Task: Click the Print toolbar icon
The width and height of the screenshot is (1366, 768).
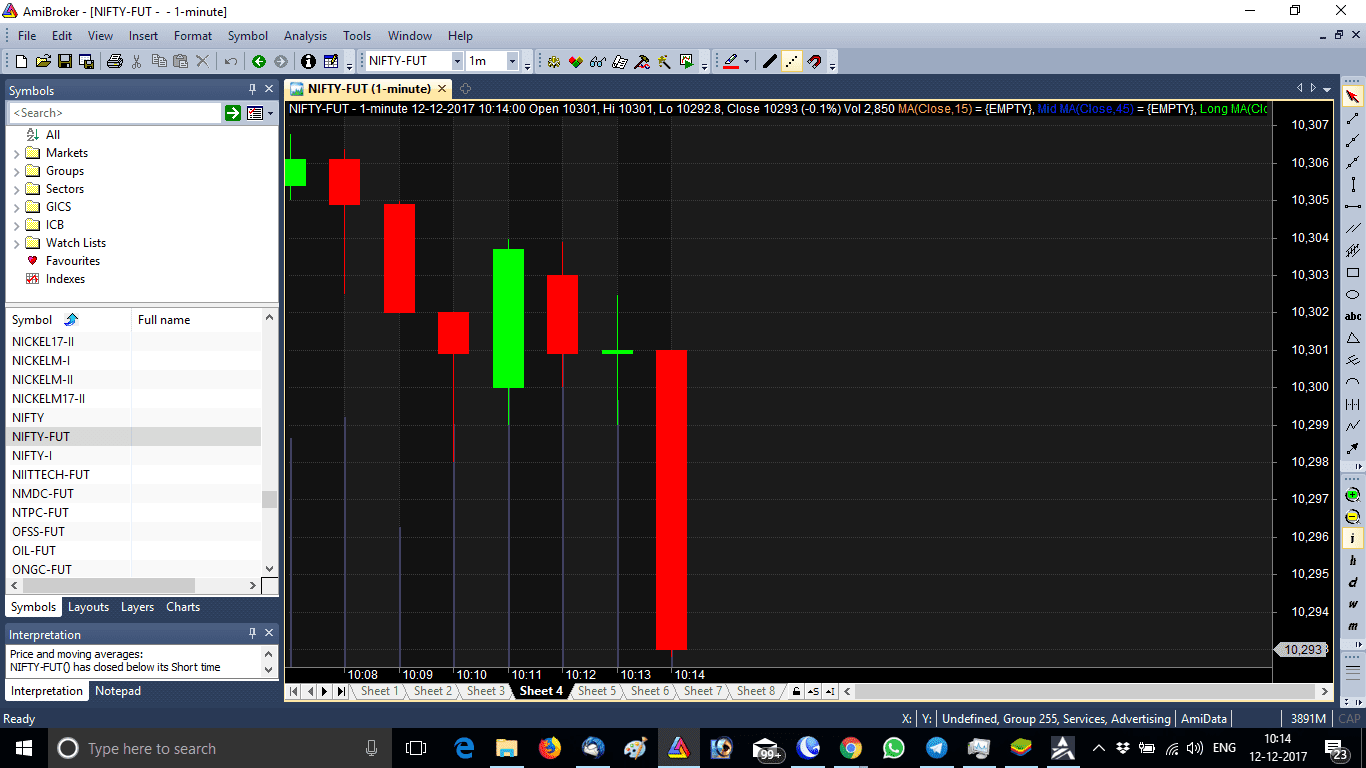Action: click(114, 61)
